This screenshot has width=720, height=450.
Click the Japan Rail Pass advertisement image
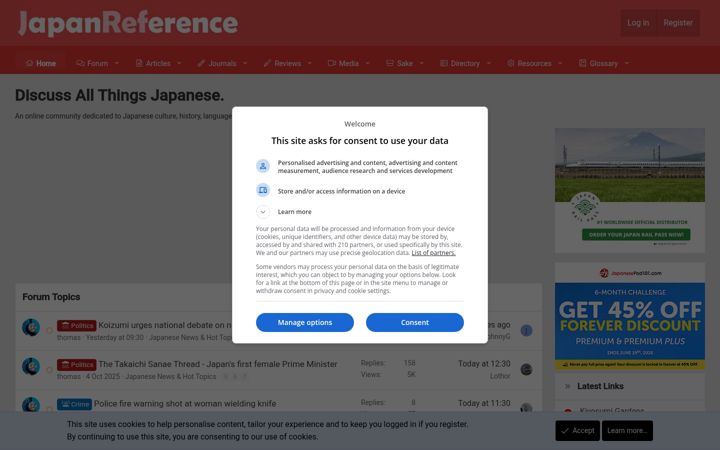[x=630, y=190]
